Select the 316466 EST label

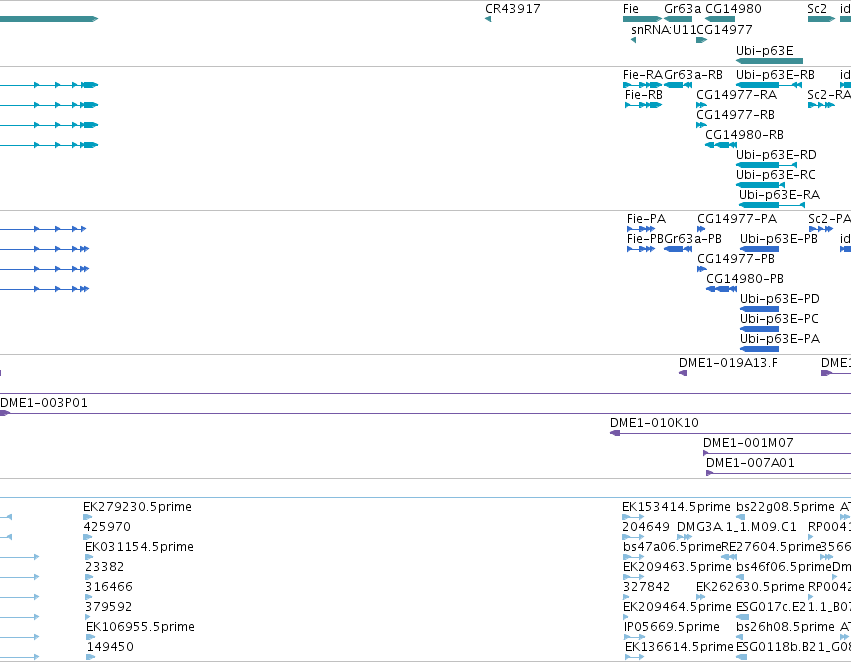click(109, 588)
